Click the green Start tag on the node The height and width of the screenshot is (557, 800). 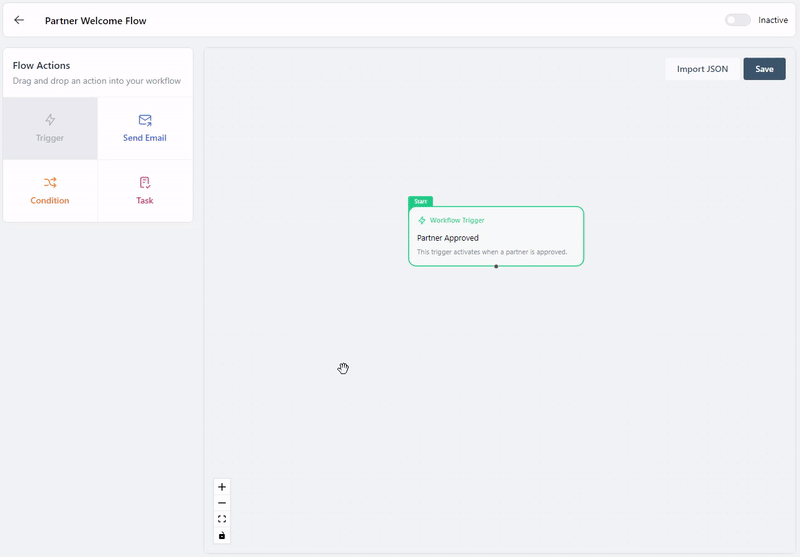coord(420,201)
